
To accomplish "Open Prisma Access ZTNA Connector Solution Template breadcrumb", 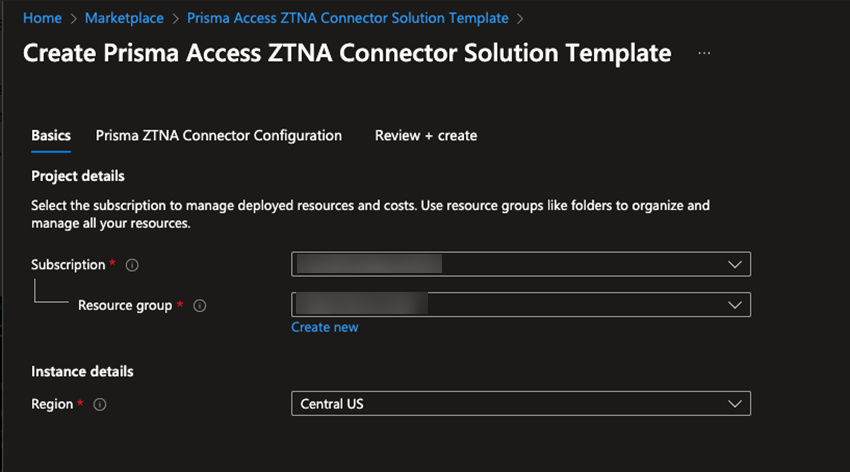I will (x=347, y=18).
